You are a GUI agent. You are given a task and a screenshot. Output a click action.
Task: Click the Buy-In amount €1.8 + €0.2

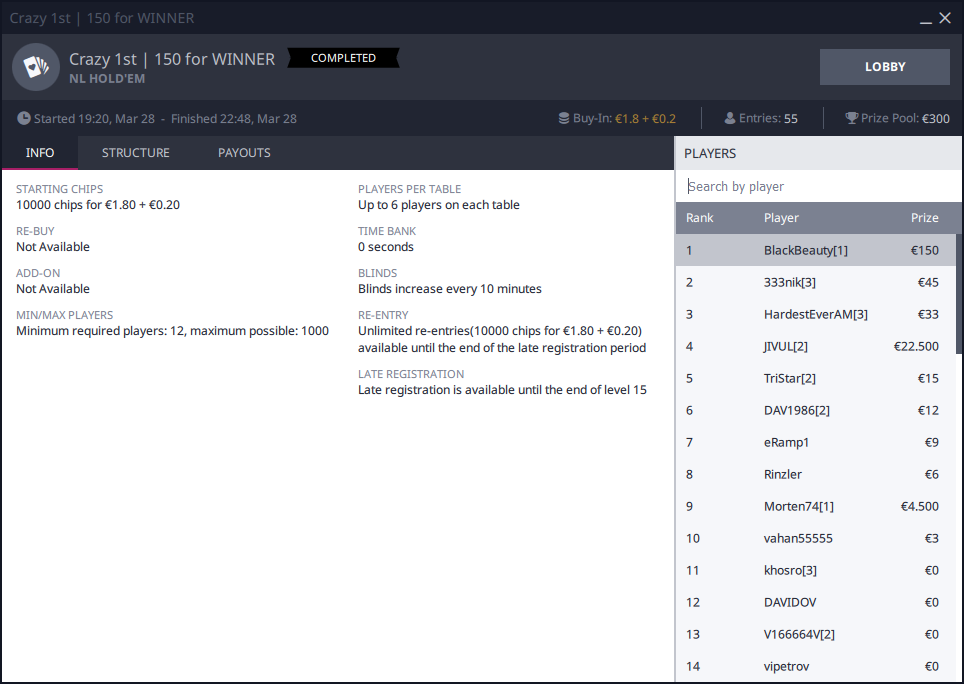click(645, 118)
